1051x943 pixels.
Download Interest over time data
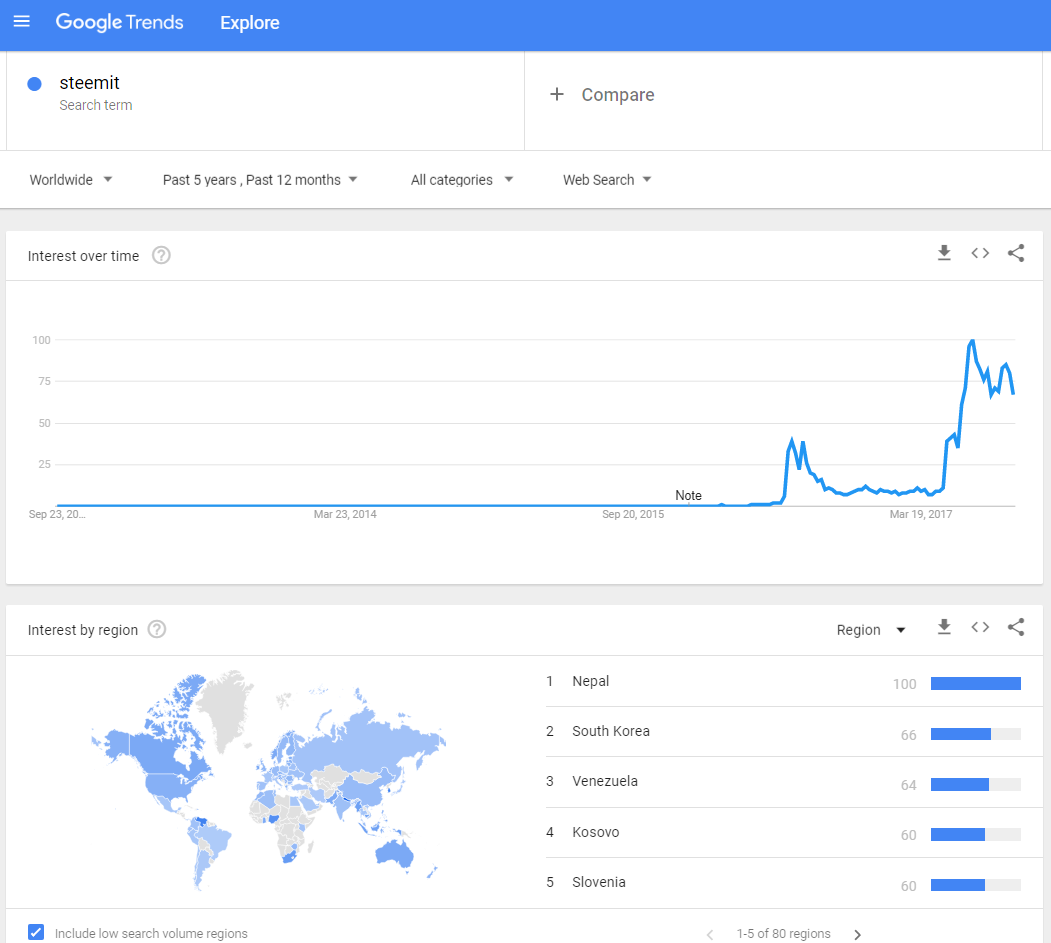944,253
